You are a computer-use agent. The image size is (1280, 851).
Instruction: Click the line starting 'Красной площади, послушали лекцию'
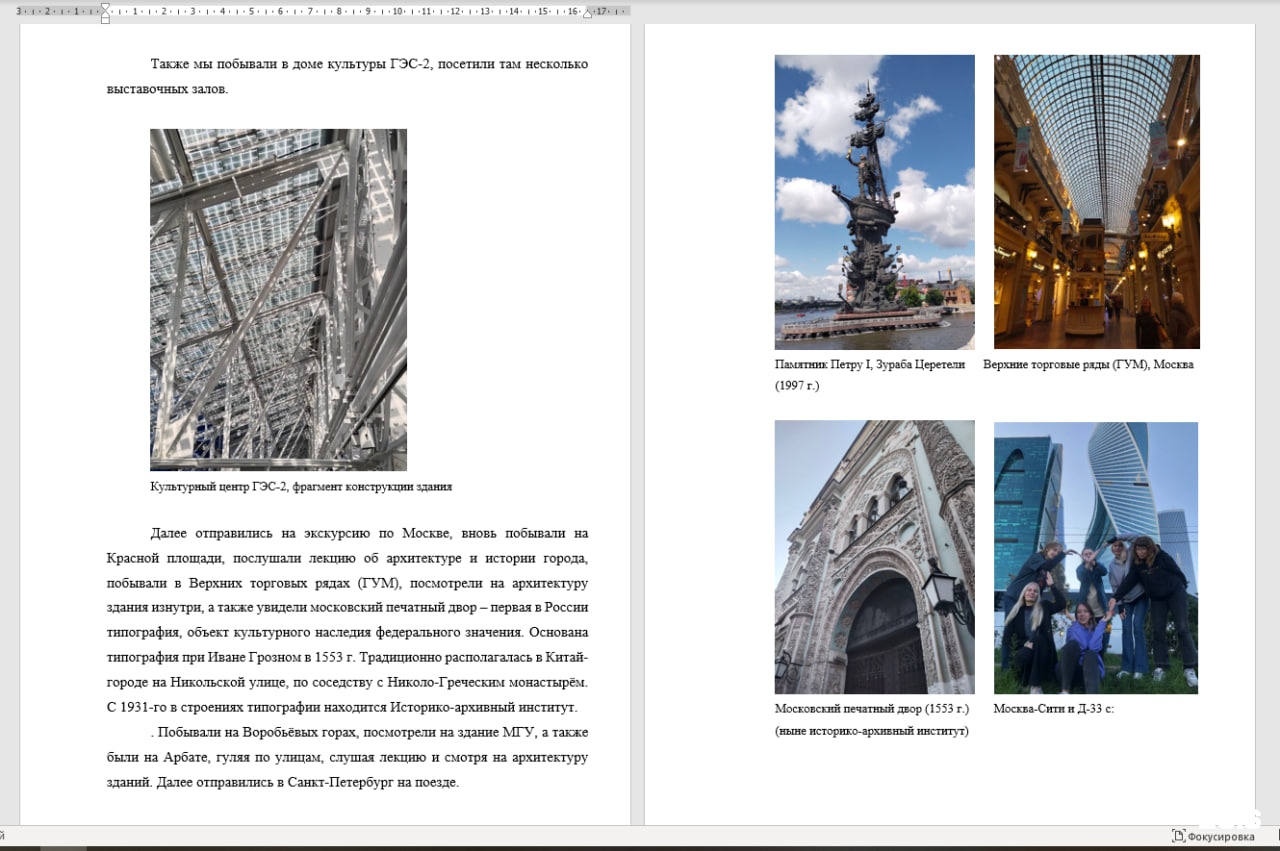tap(347, 558)
